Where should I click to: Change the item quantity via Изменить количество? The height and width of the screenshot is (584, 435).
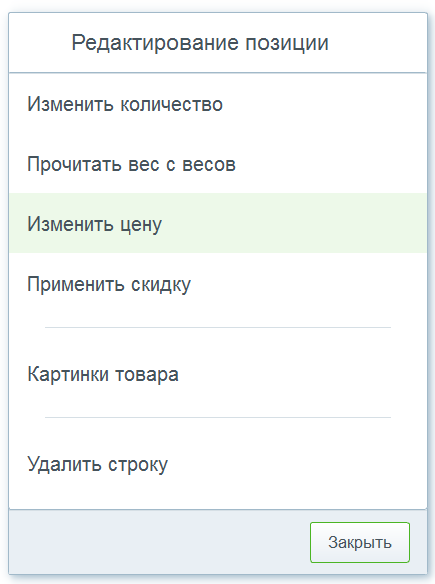click(x=218, y=104)
